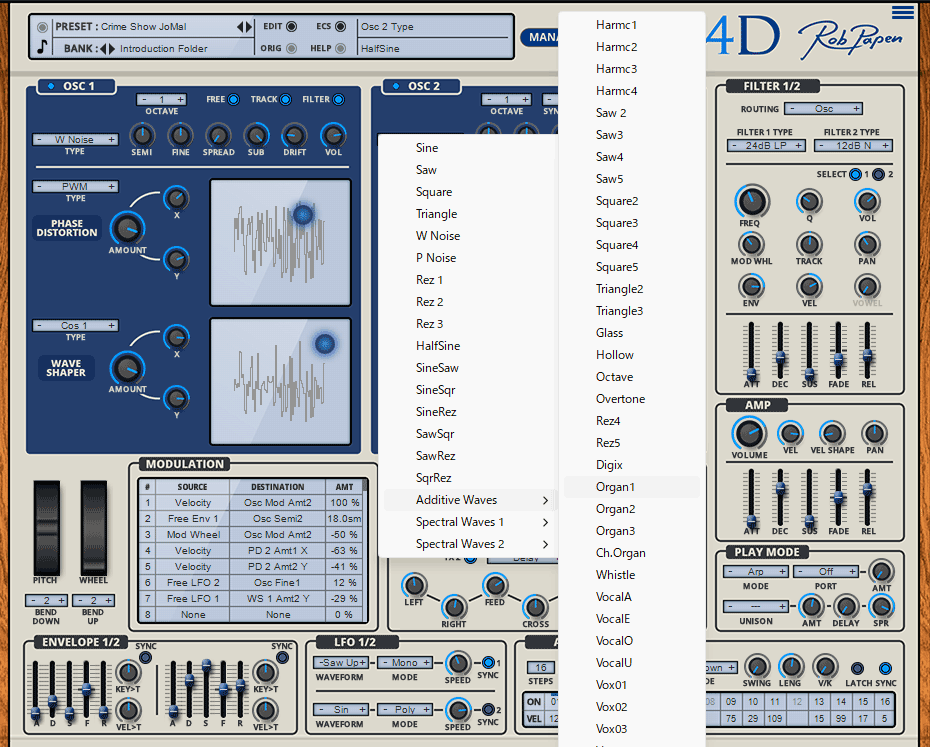Open the hamburger menu at top right
Screen dimensions: 930x747
coord(902,12)
